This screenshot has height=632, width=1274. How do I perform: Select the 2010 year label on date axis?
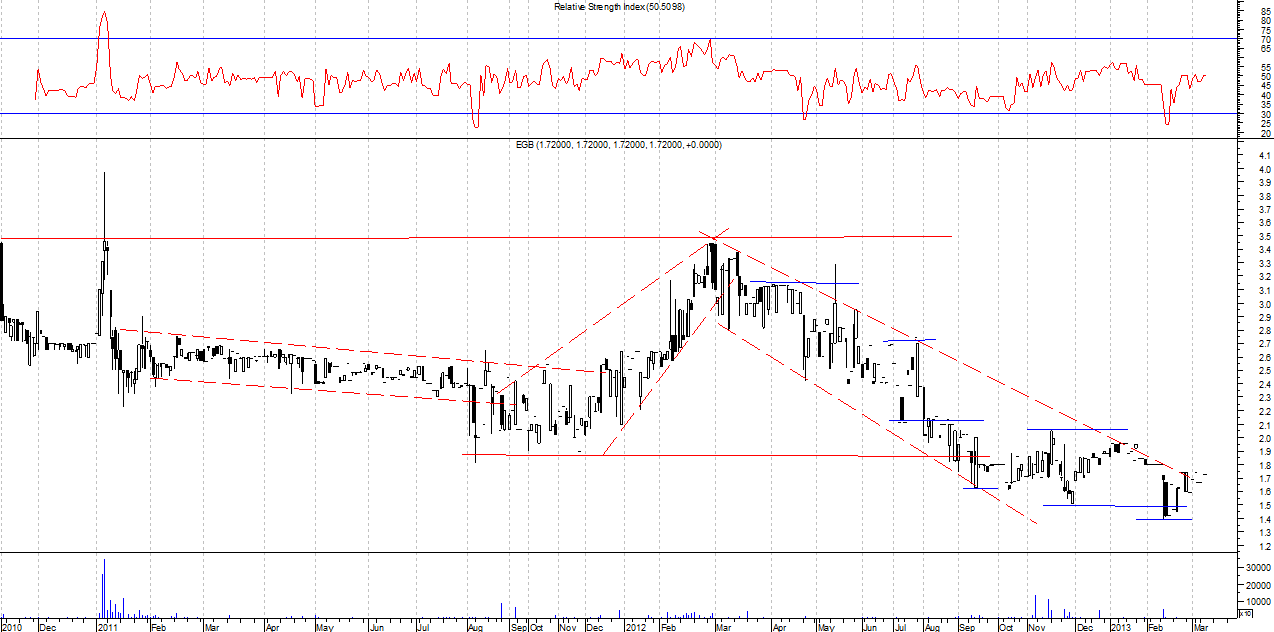14,627
